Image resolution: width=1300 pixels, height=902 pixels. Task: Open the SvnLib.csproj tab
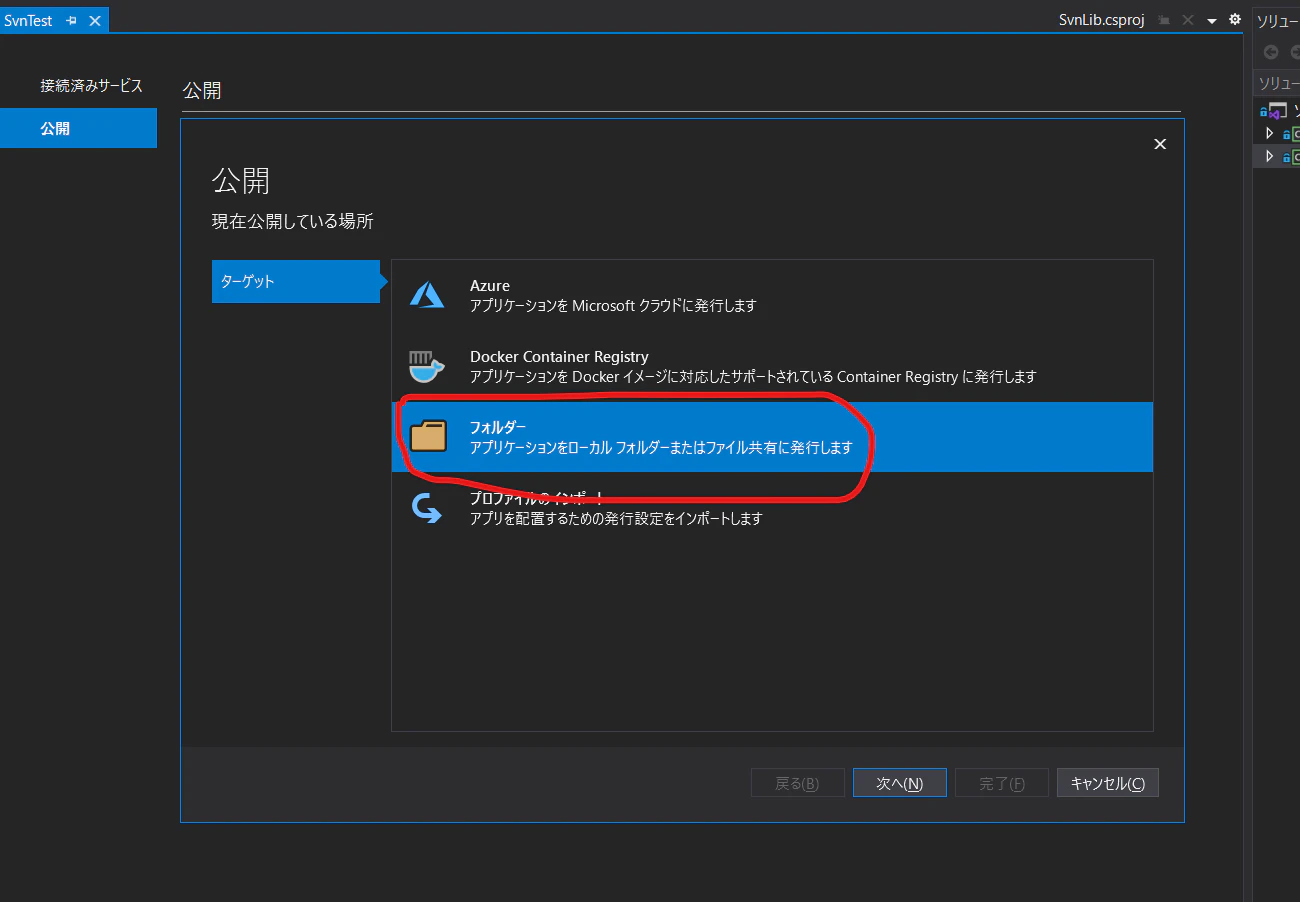(1102, 21)
